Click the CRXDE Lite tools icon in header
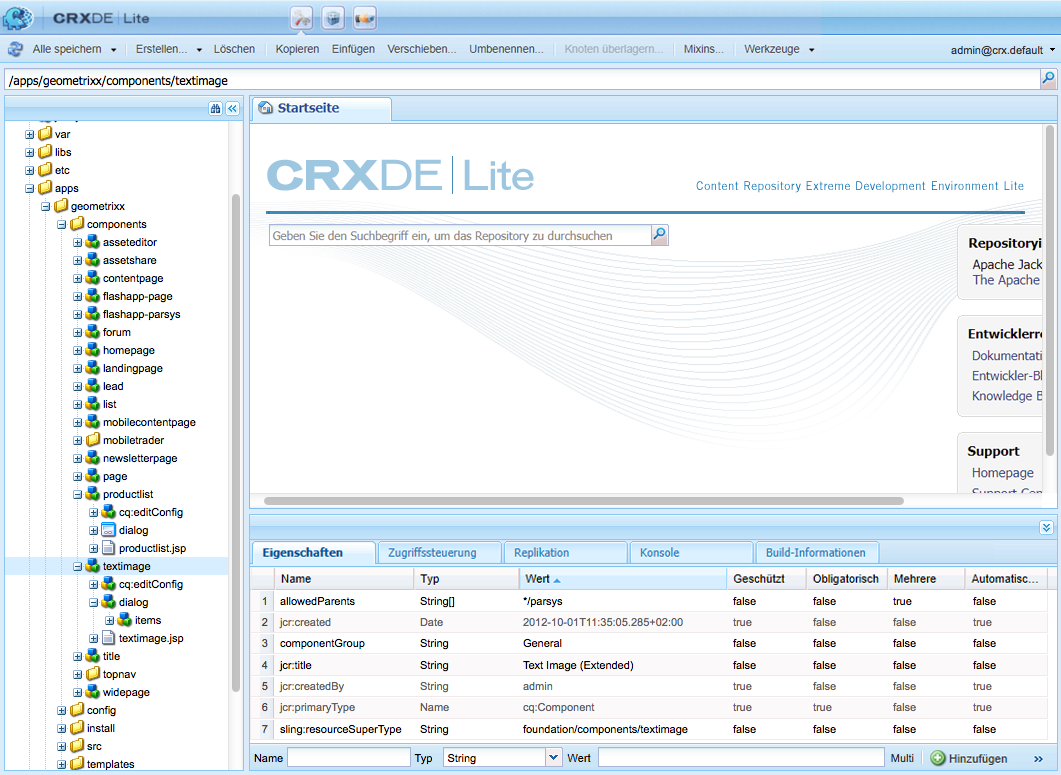Viewport: 1061px width, 775px height. click(302, 18)
